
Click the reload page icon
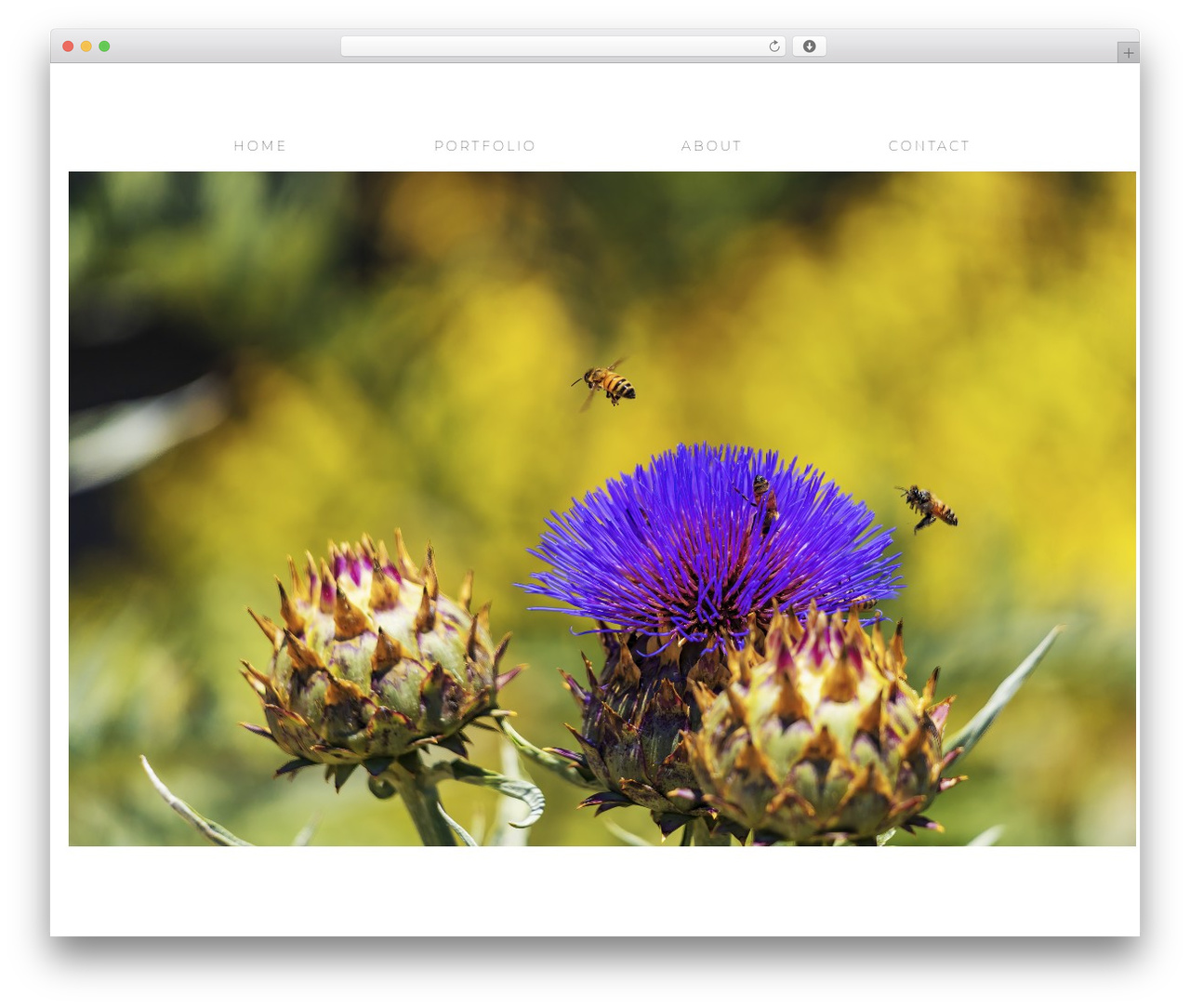773,46
